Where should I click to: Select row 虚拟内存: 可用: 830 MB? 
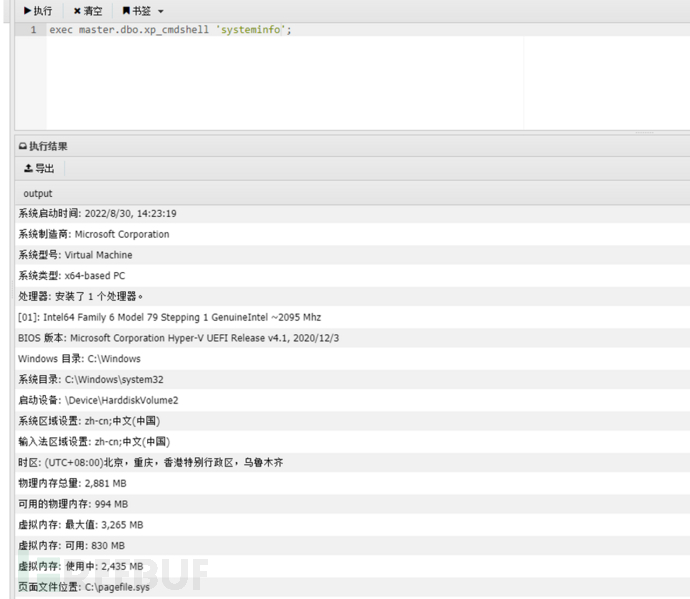[352, 545]
